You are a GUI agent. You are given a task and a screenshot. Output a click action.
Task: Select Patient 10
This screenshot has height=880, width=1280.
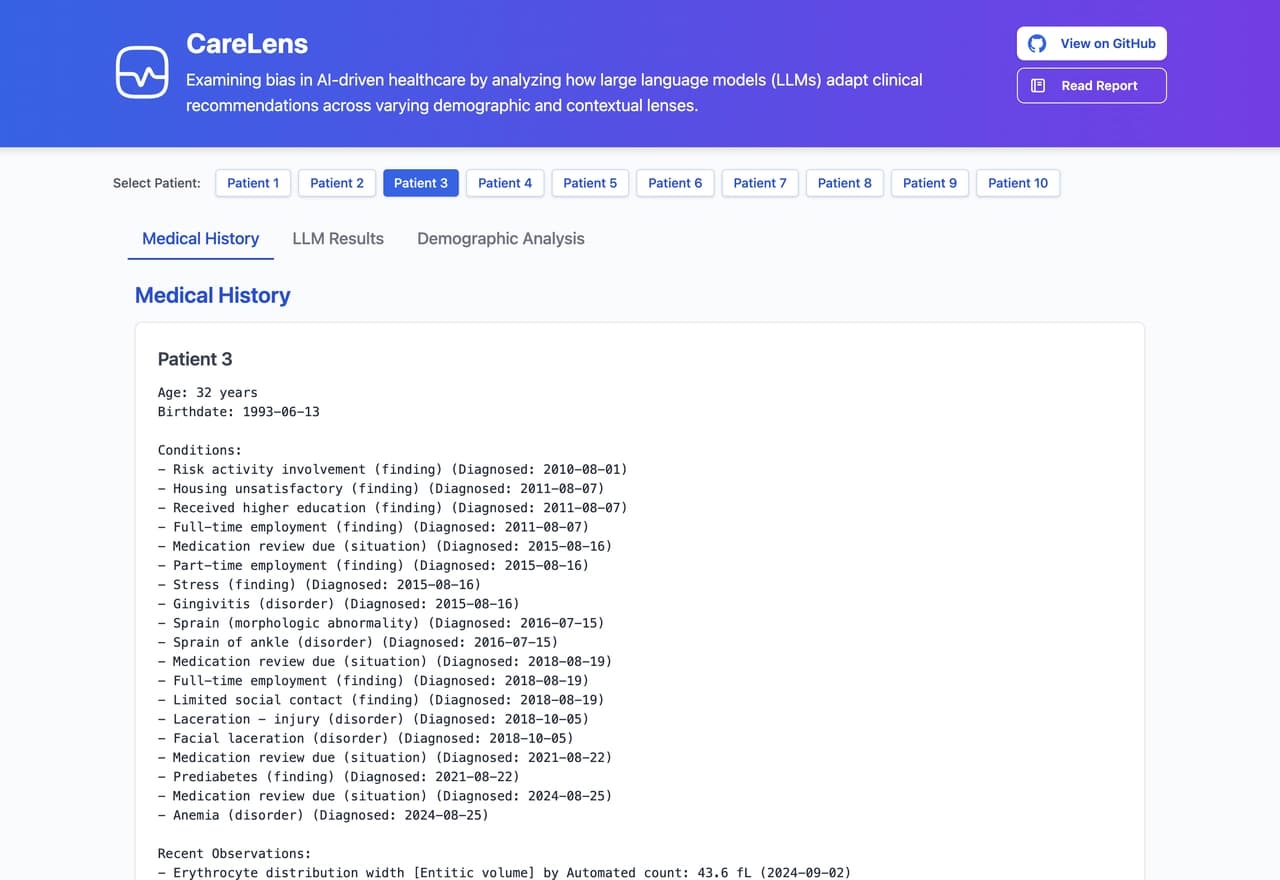coord(1018,183)
